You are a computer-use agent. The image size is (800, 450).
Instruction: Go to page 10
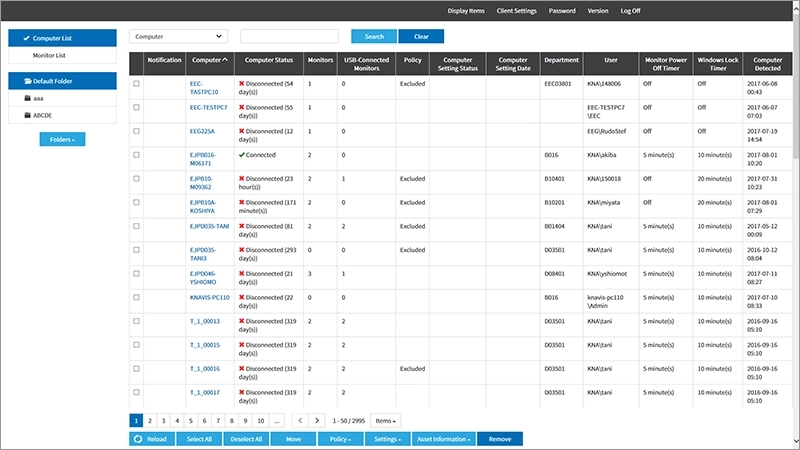[261, 420]
